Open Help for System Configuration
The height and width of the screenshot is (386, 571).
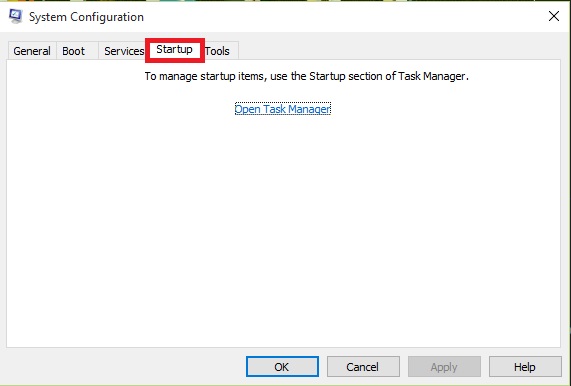pos(525,366)
